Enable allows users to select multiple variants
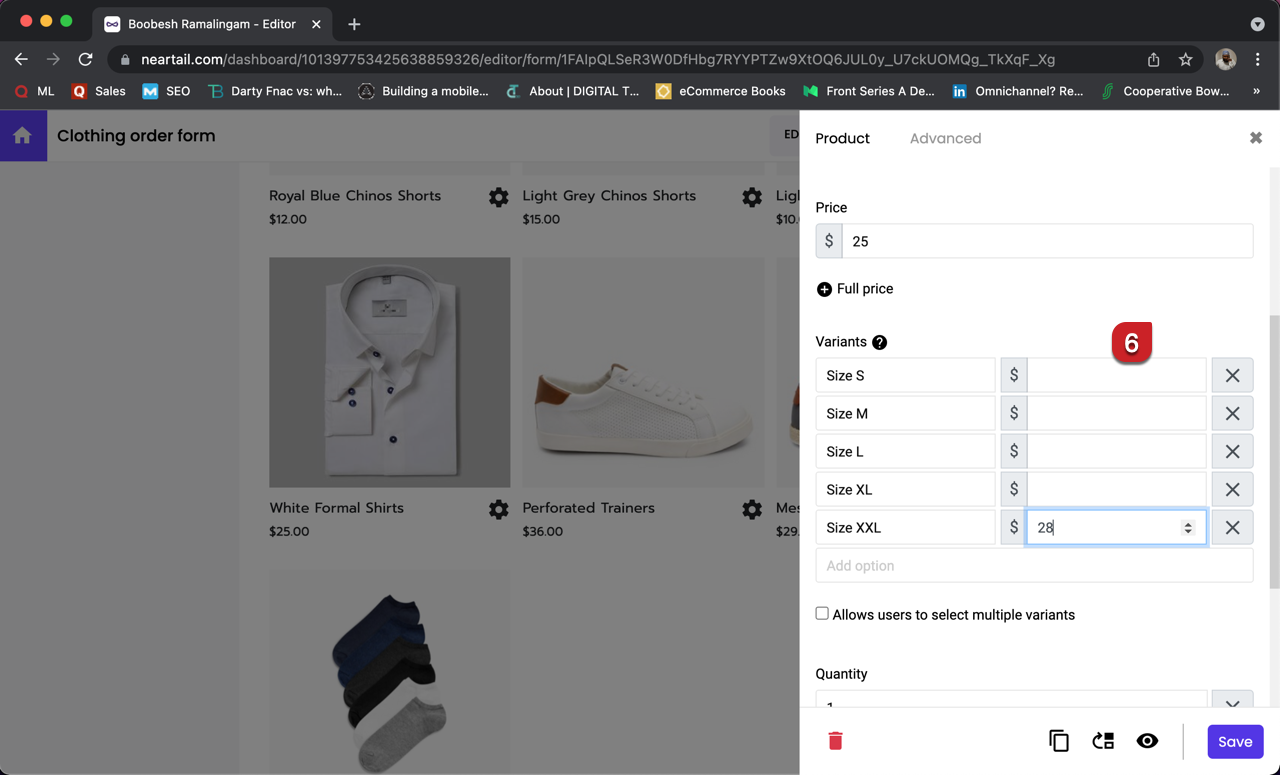 [822, 614]
